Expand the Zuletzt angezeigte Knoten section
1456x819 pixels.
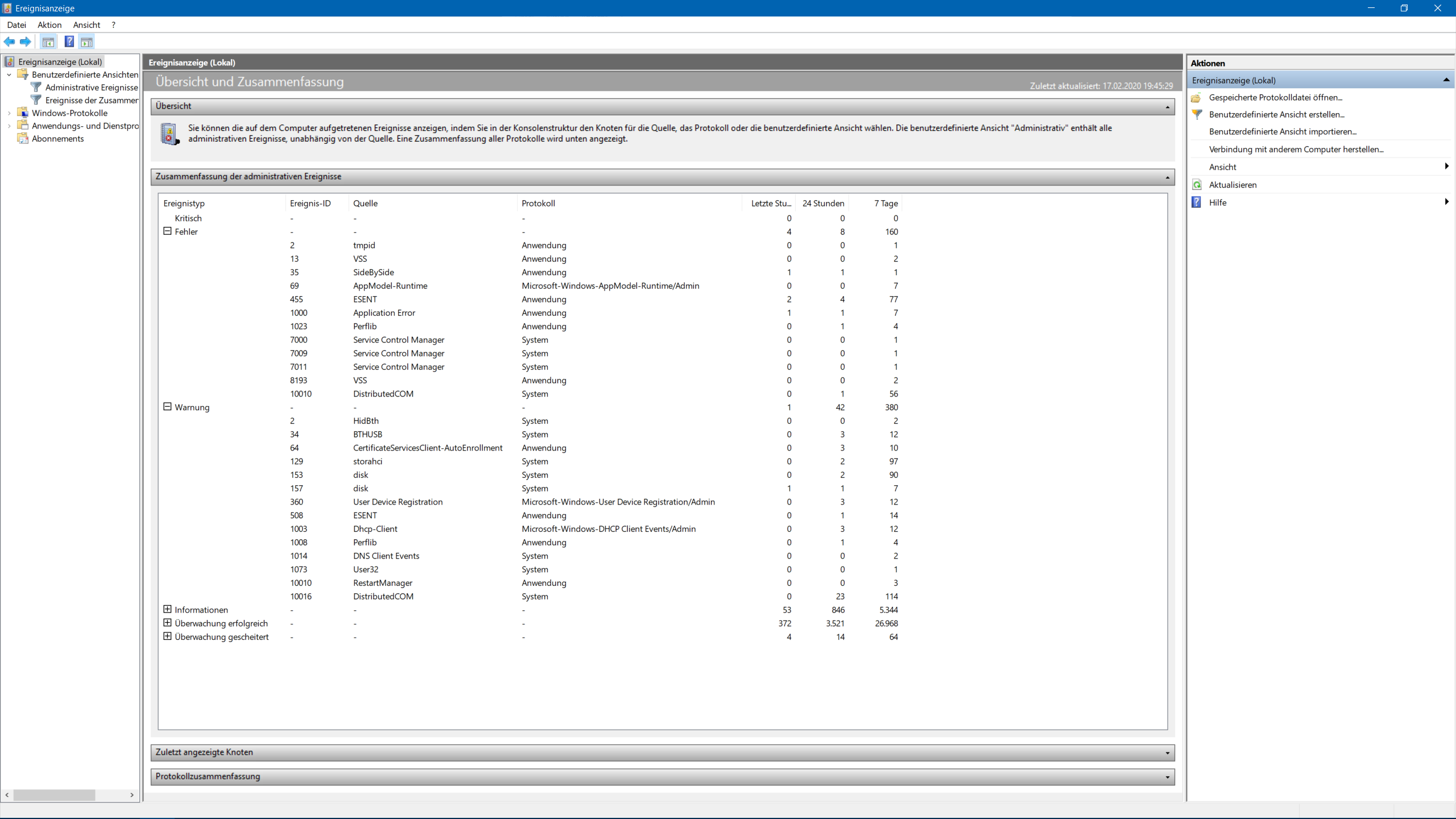[x=1167, y=752]
